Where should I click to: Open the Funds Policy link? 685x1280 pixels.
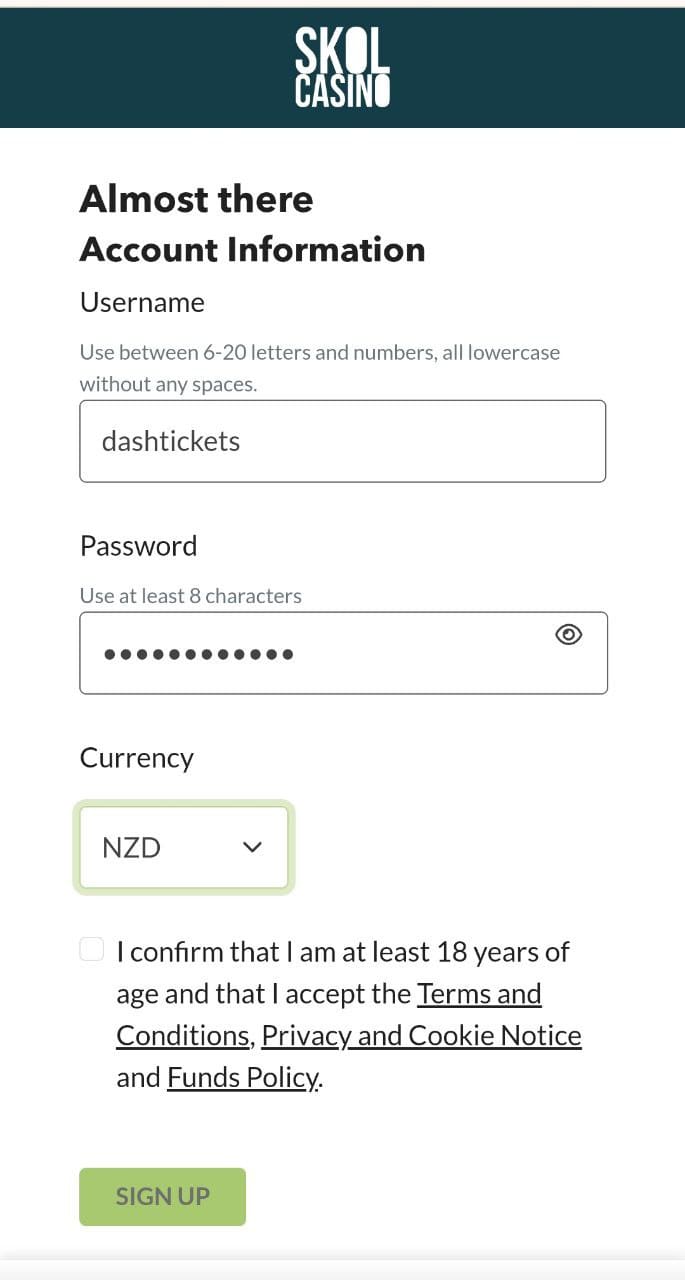[243, 1078]
